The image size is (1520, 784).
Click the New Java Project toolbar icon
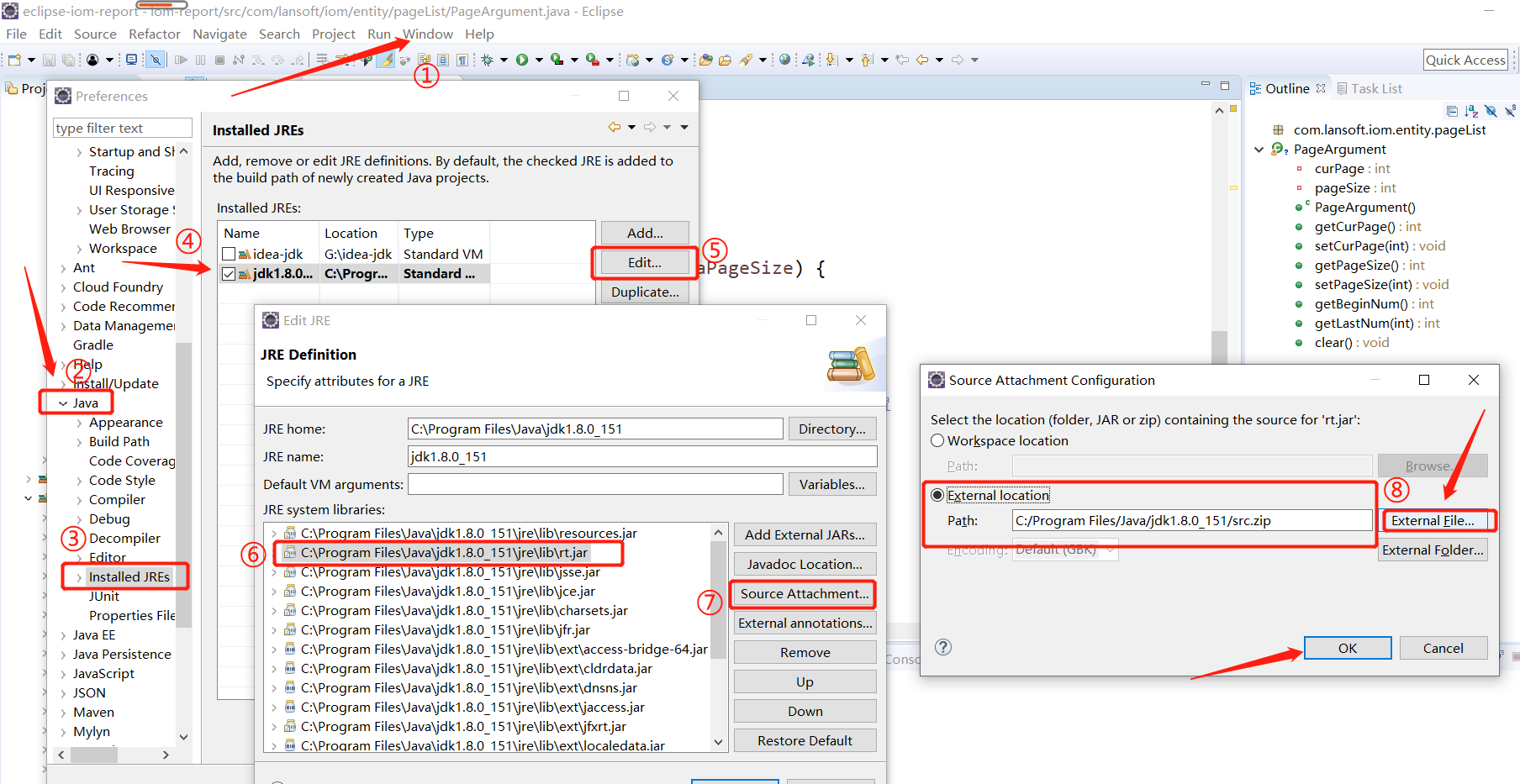pos(633,60)
